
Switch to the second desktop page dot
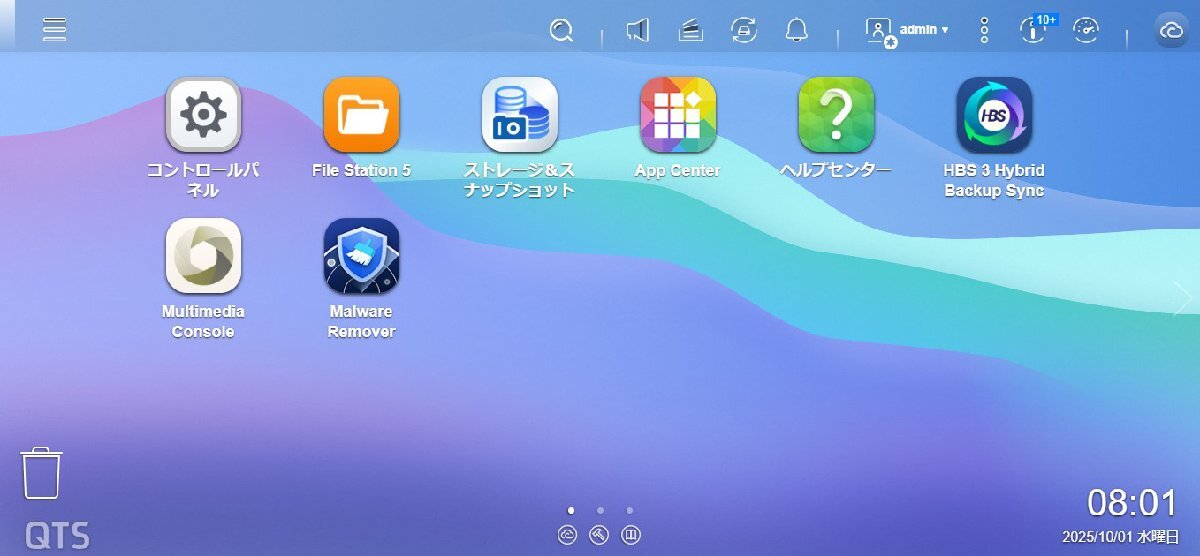(600, 510)
